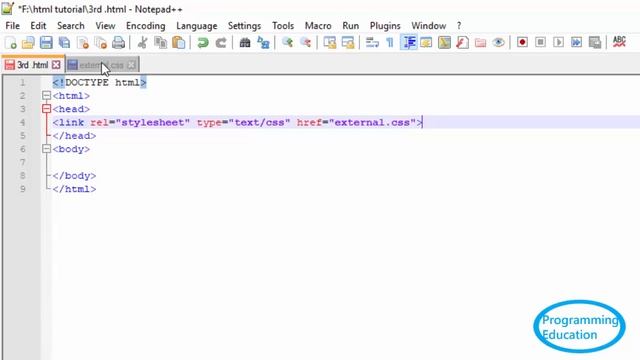
Task: Open the File menu
Action: (x=12, y=26)
